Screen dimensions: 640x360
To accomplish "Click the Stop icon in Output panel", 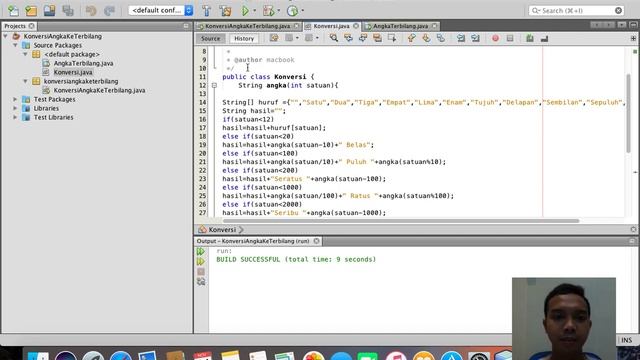I will (201, 271).
